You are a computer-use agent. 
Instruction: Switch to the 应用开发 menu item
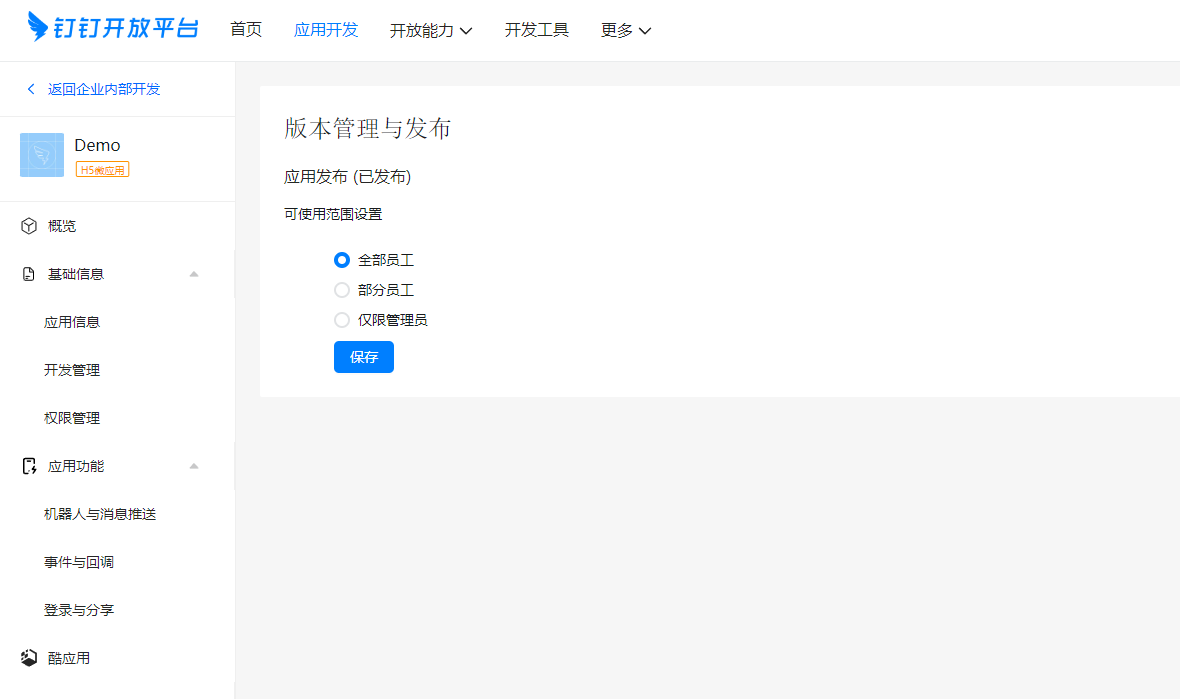click(326, 30)
